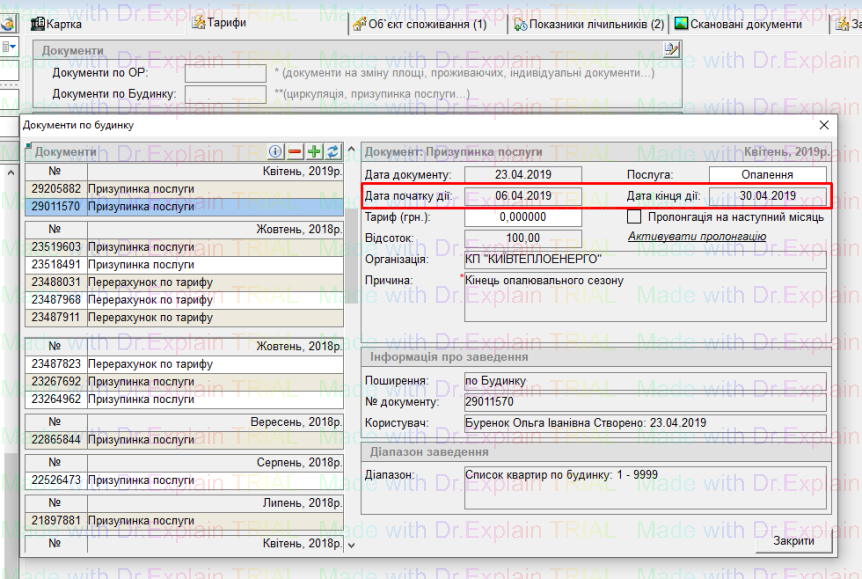The width and height of the screenshot is (862, 579).
Task: Click the green plus add document icon
Action: [x=314, y=152]
